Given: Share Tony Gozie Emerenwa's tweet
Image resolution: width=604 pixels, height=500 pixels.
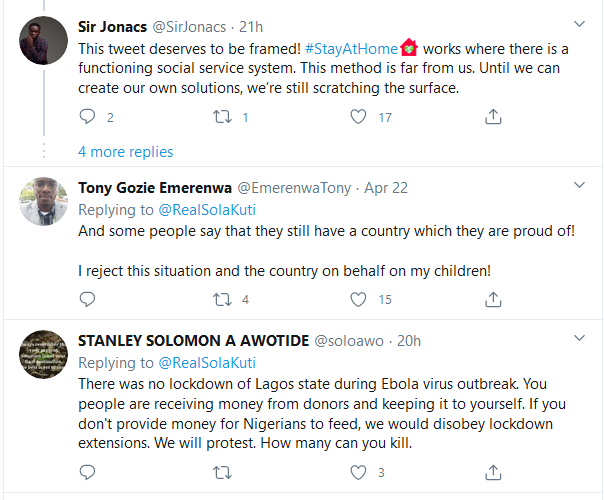Looking at the screenshot, I should tap(492, 299).
